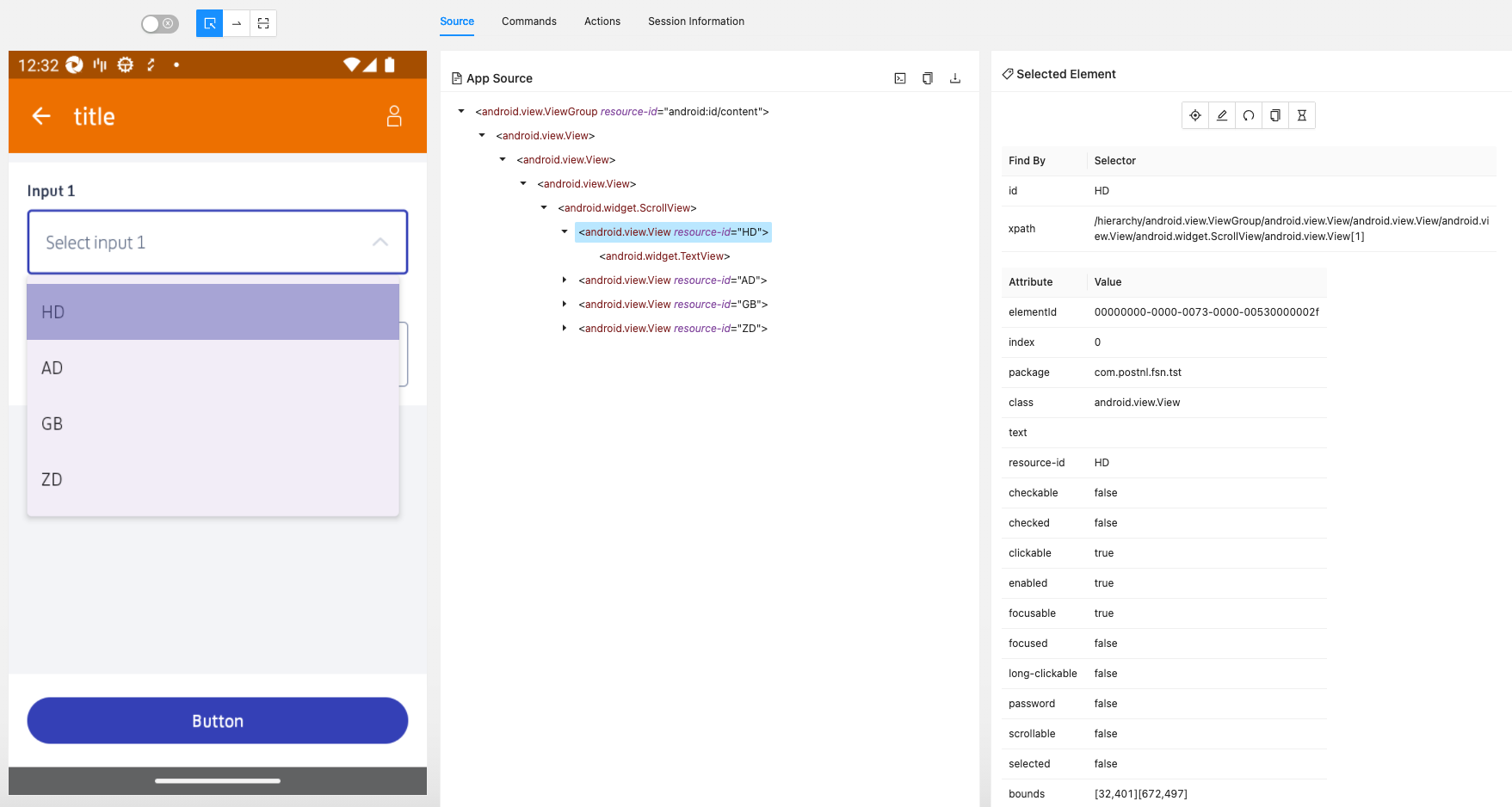
Task: Tap the back arrow beside title
Action: coord(41,116)
